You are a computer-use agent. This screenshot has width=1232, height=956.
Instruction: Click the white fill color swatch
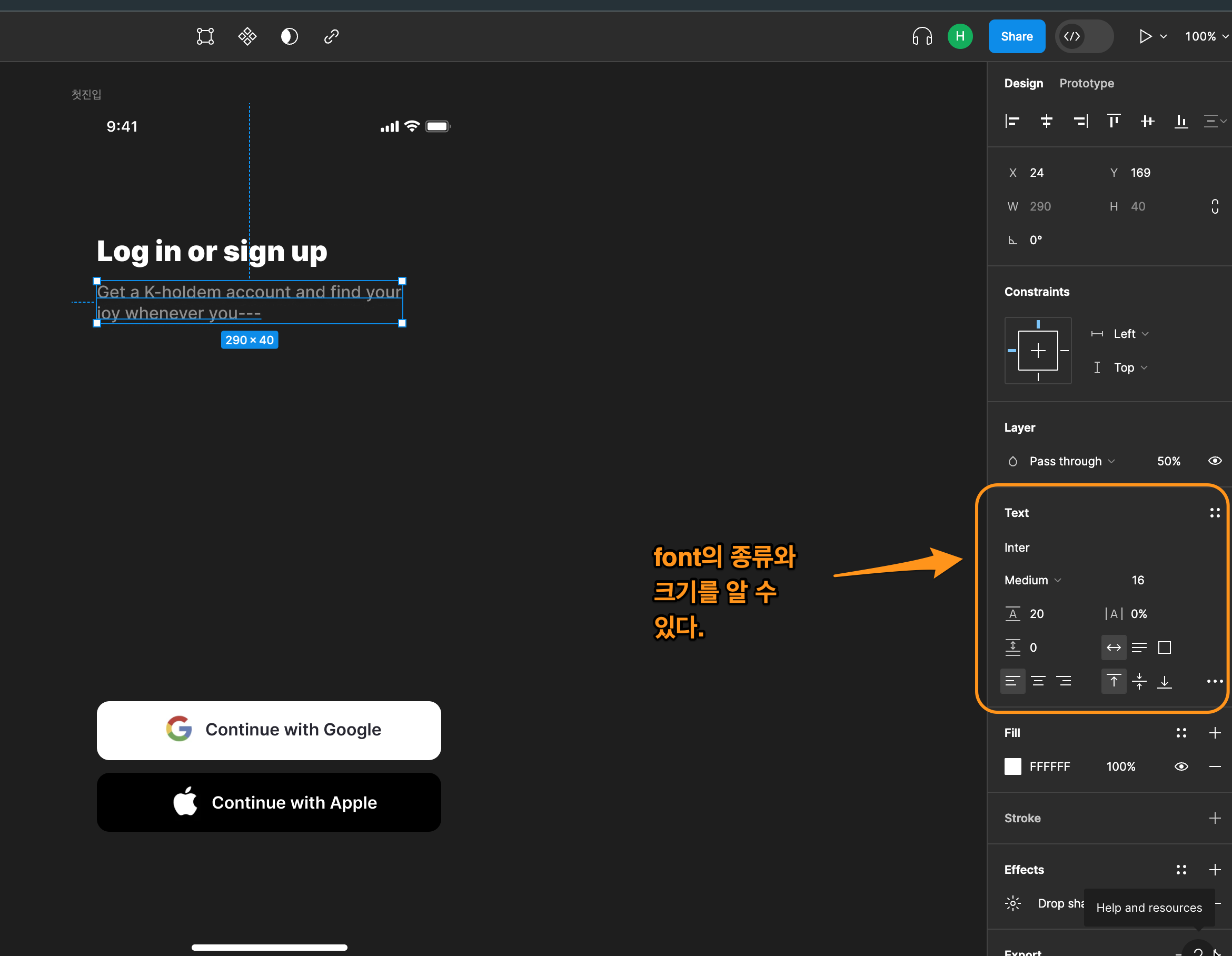[1012, 766]
